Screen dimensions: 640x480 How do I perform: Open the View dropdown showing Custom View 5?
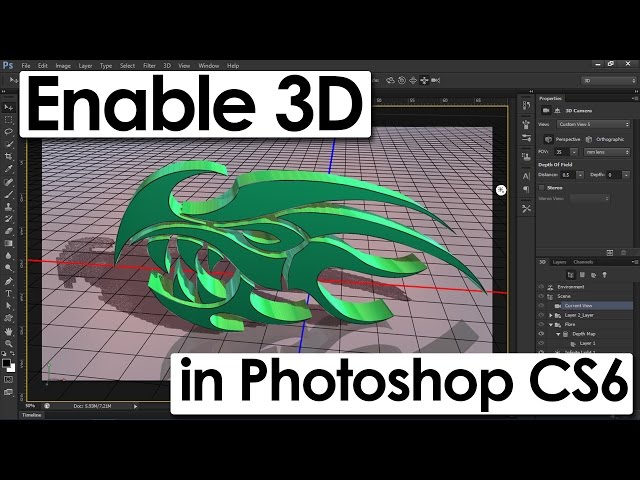coord(593,124)
